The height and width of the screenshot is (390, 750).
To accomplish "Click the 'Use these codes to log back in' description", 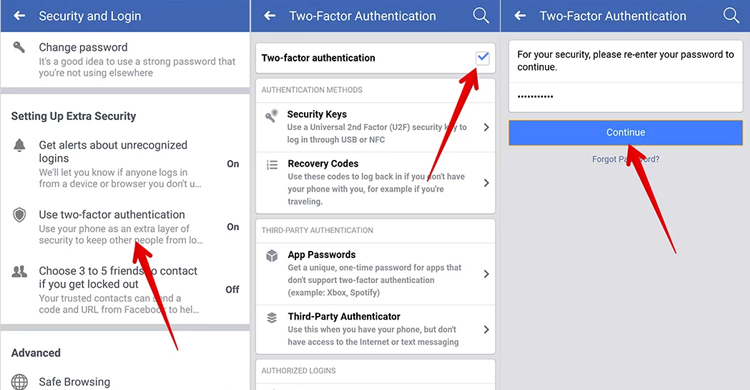I will click(x=376, y=189).
